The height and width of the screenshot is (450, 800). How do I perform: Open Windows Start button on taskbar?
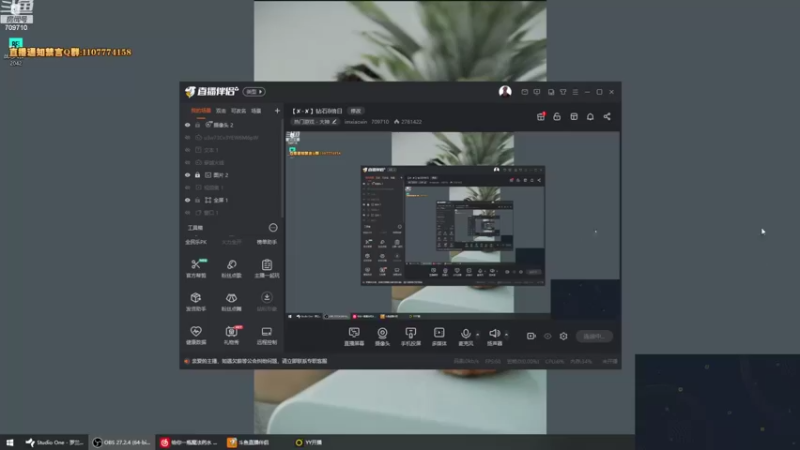10,442
